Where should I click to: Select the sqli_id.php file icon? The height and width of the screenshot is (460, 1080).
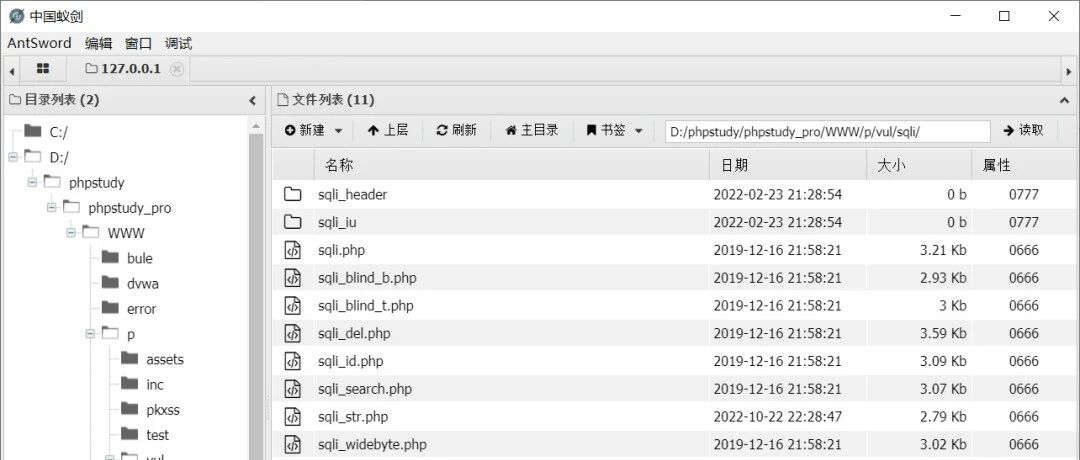click(x=293, y=361)
